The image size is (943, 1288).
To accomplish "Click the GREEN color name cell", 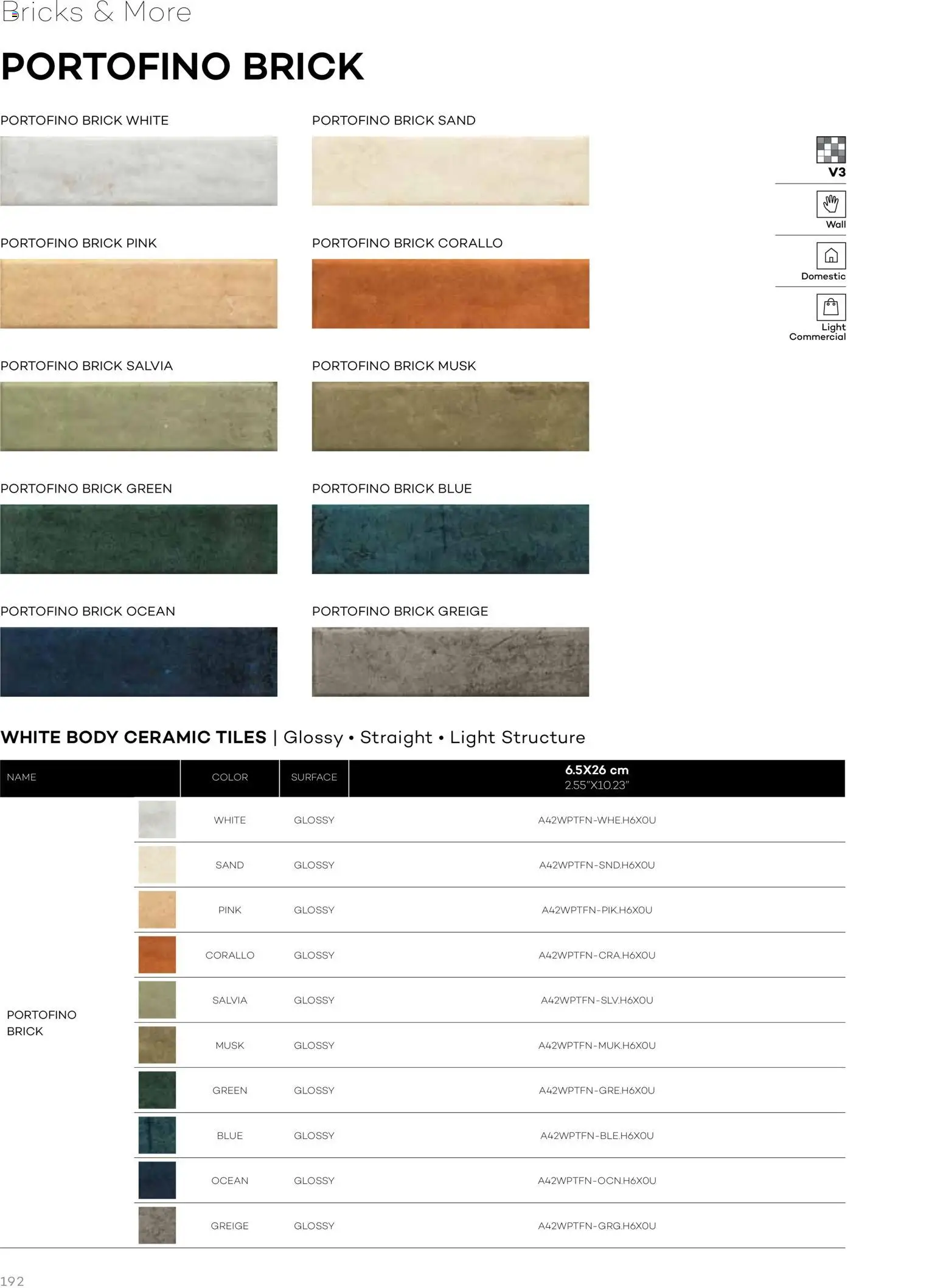I will tap(230, 1090).
